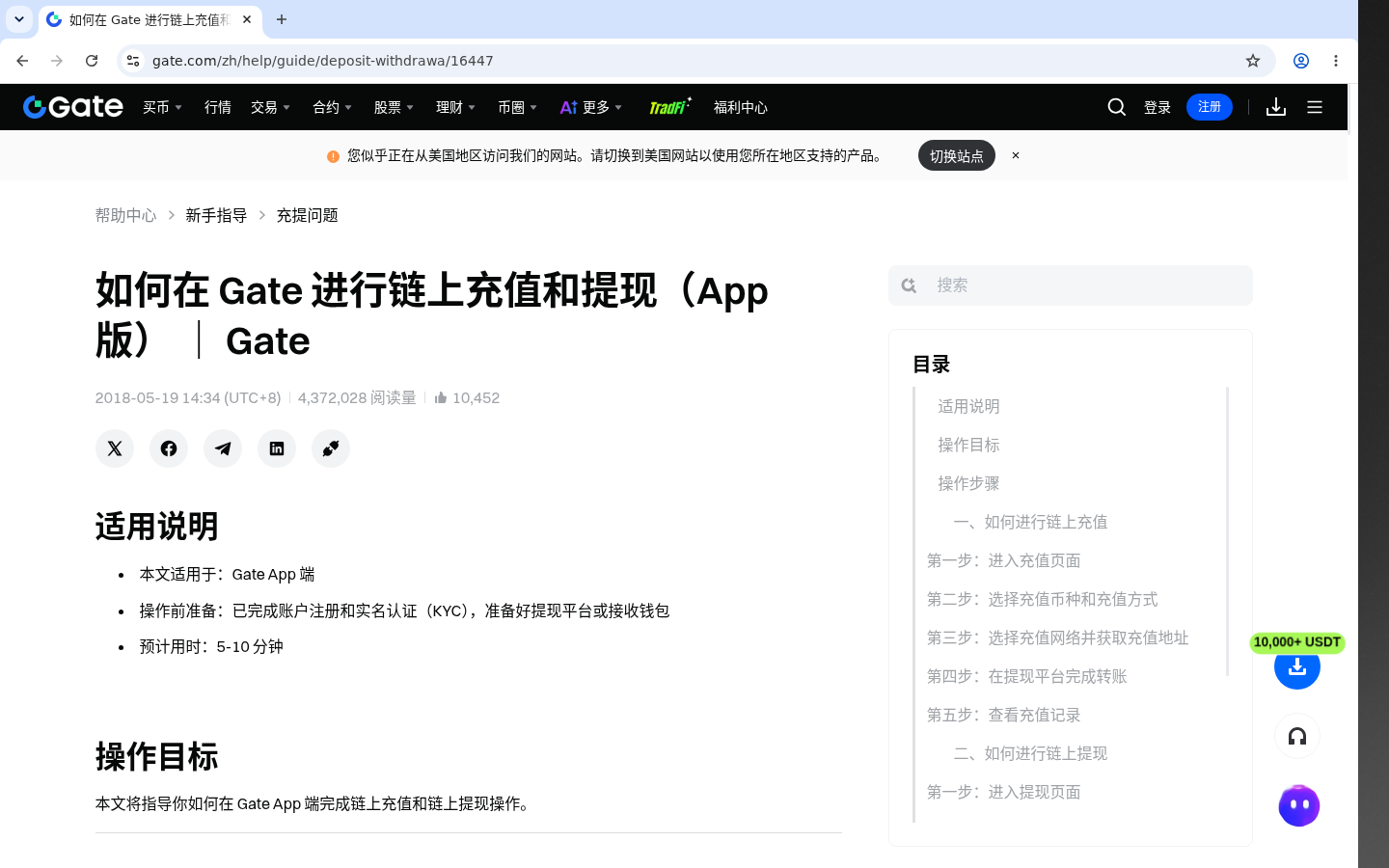1389x868 pixels.
Task: Expand the 理财 dropdown menu
Action: point(456,107)
